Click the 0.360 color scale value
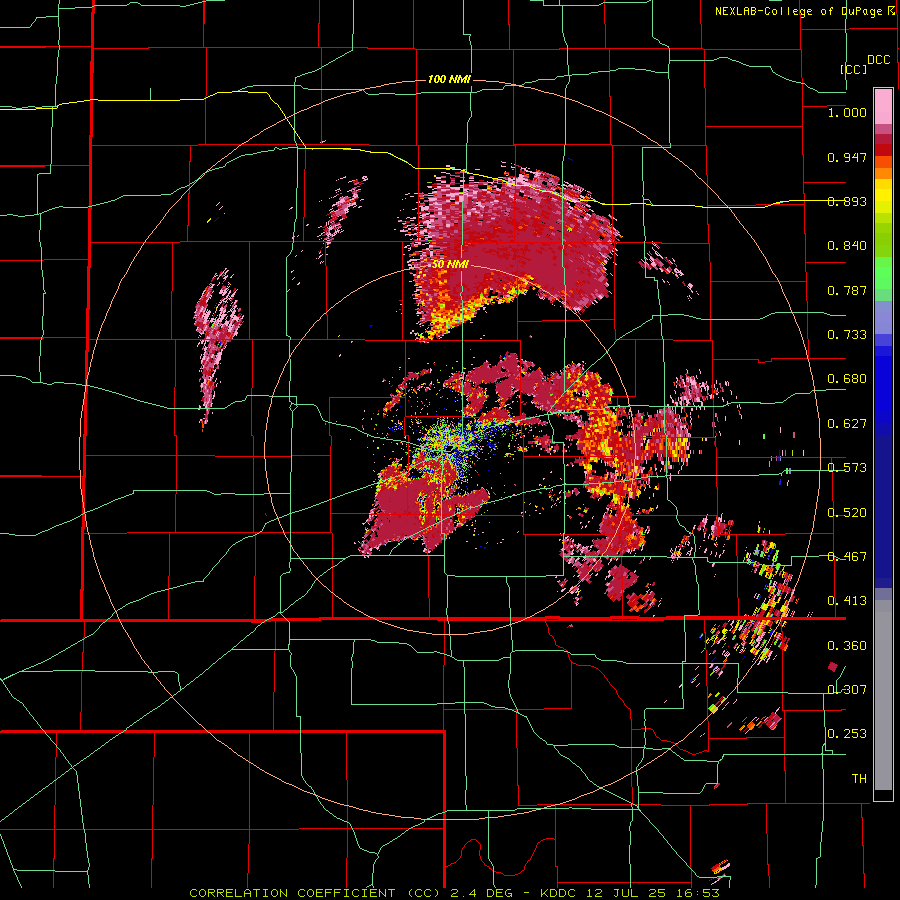 [847, 646]
